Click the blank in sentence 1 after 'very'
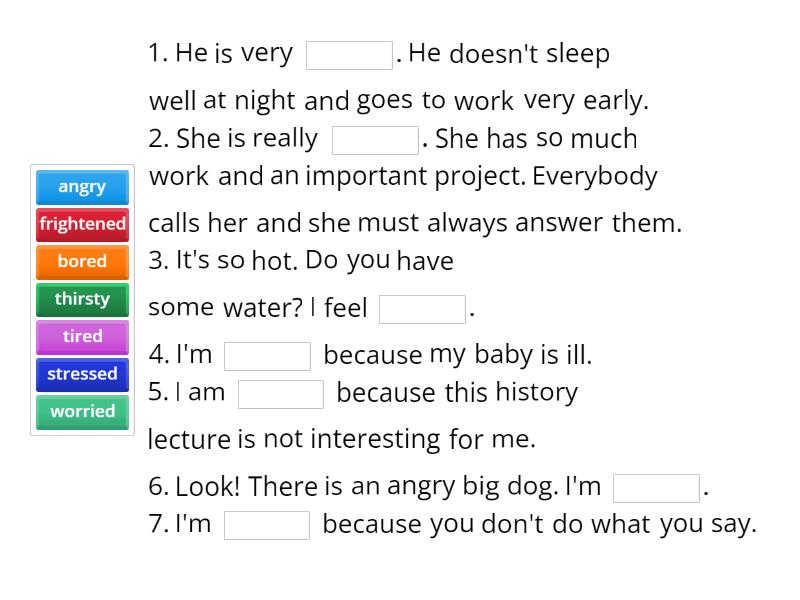 coord(349,54)
